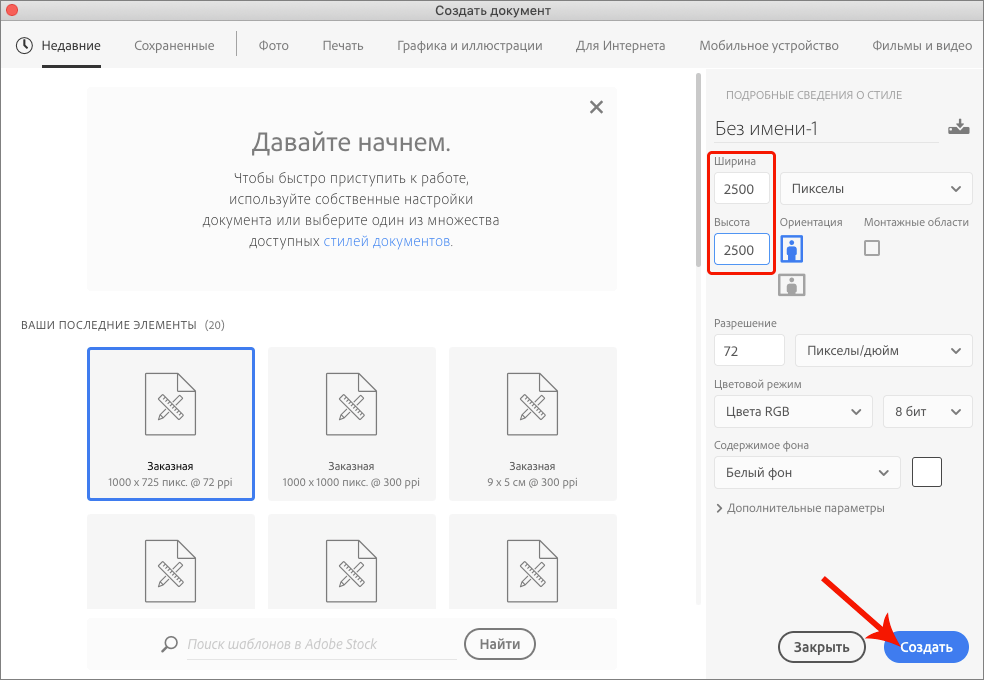Open the background color swatch

tap(926, 471)
